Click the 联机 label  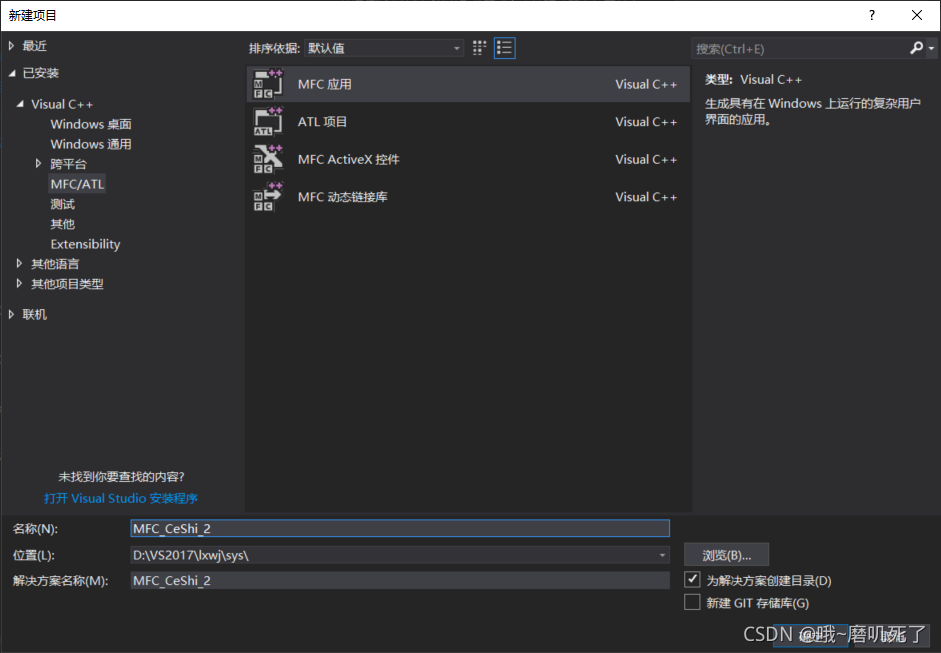[x=34, y=314]
